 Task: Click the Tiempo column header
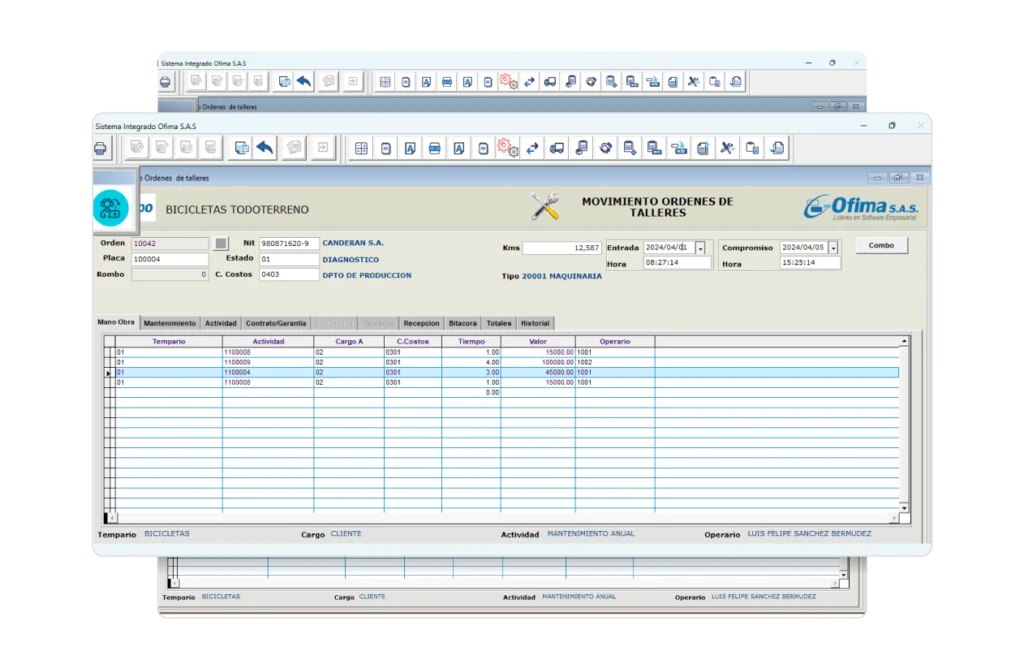(471, 342)
